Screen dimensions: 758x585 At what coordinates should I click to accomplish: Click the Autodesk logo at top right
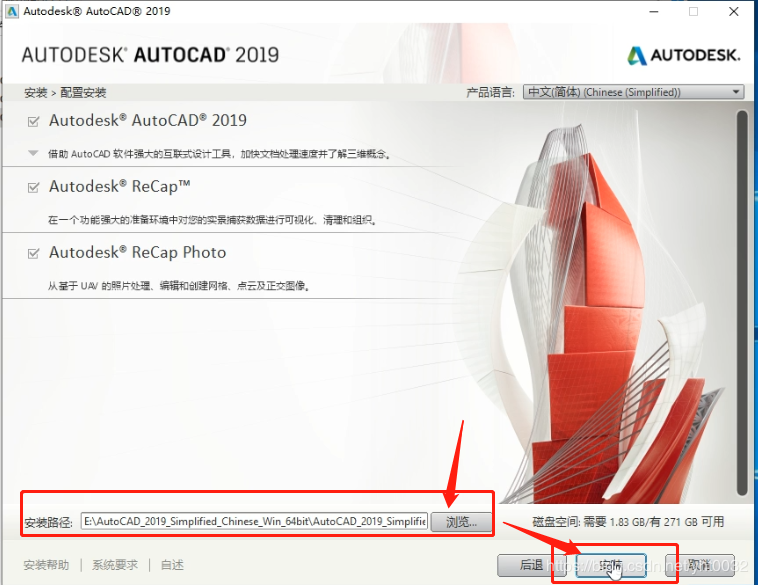pyautogui.click(x=684, y=55)
